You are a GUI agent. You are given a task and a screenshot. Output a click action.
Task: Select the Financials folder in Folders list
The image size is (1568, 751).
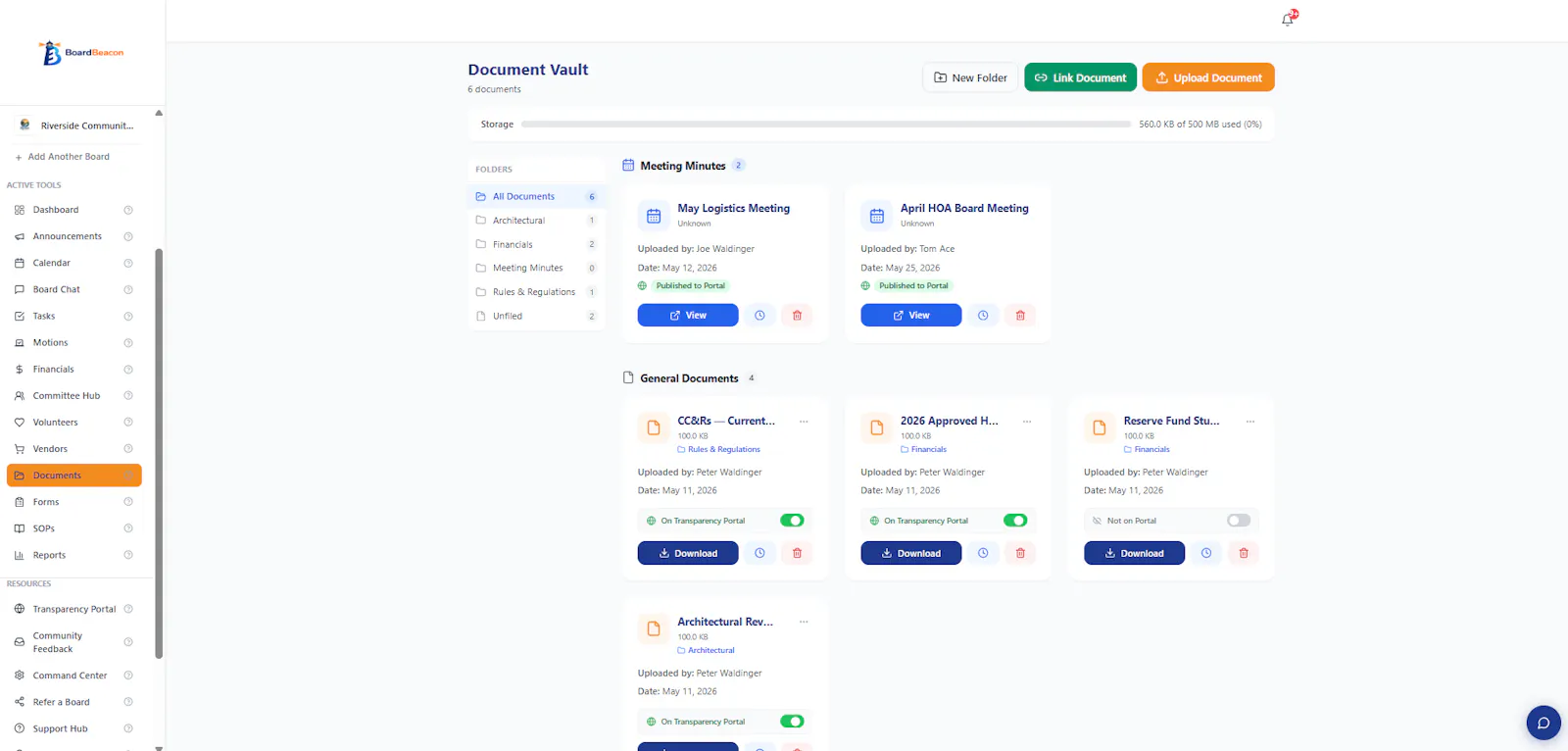click(536, 244)
